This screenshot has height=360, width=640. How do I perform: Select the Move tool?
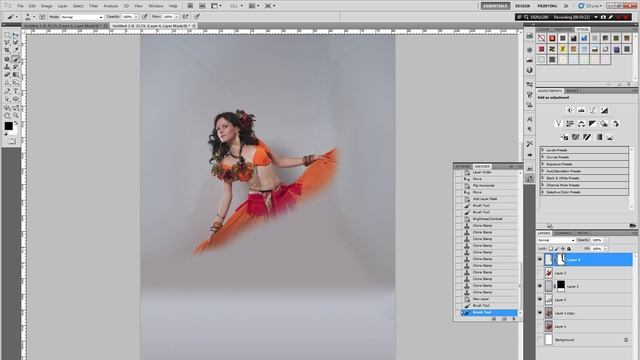[16, 35]
